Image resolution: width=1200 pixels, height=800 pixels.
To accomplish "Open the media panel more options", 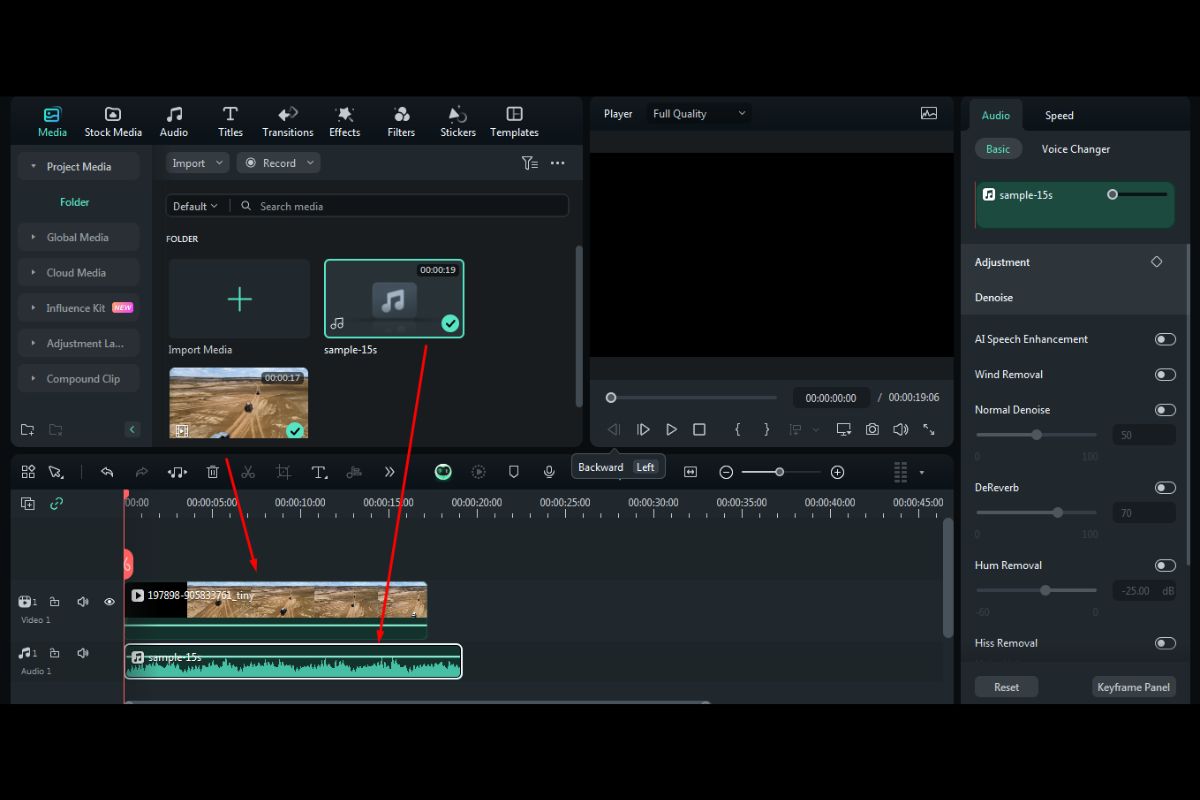I will point(558,163).
